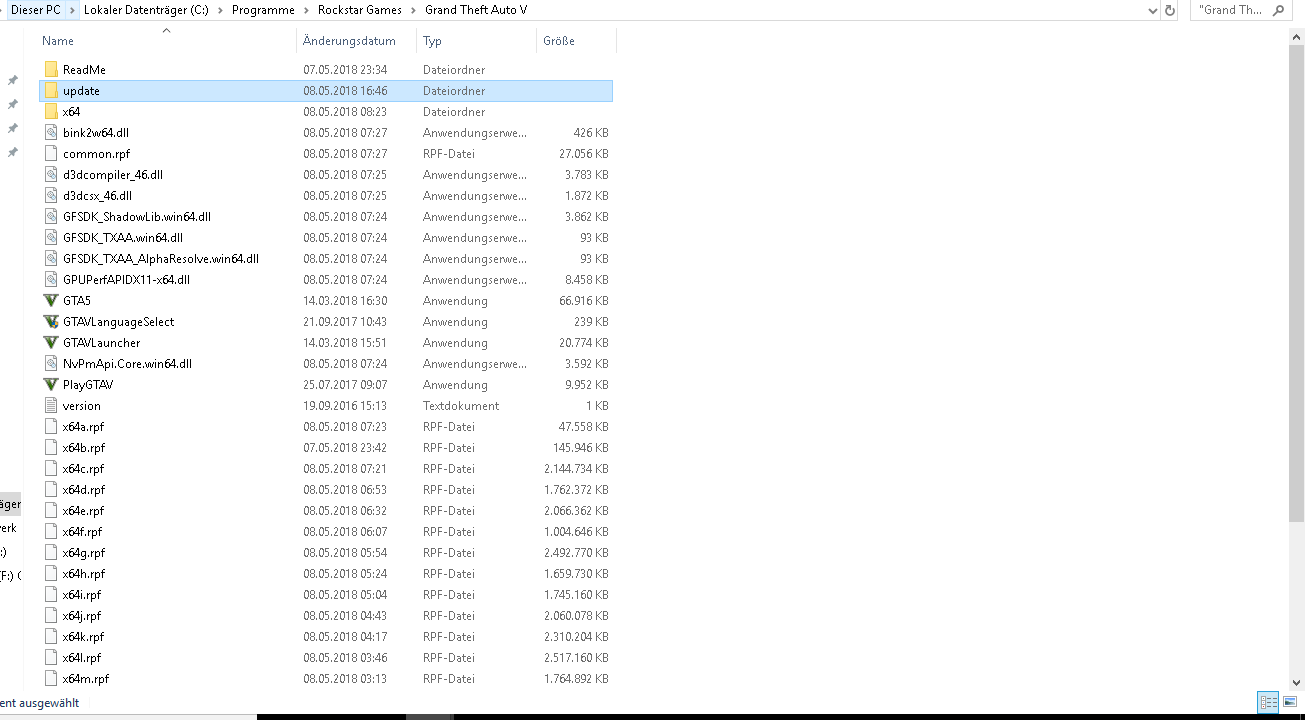Click the PlayGTAV application icon
Image resolution: width=1305 pixels, height=720 pixels.
click(x=52, y=384)
